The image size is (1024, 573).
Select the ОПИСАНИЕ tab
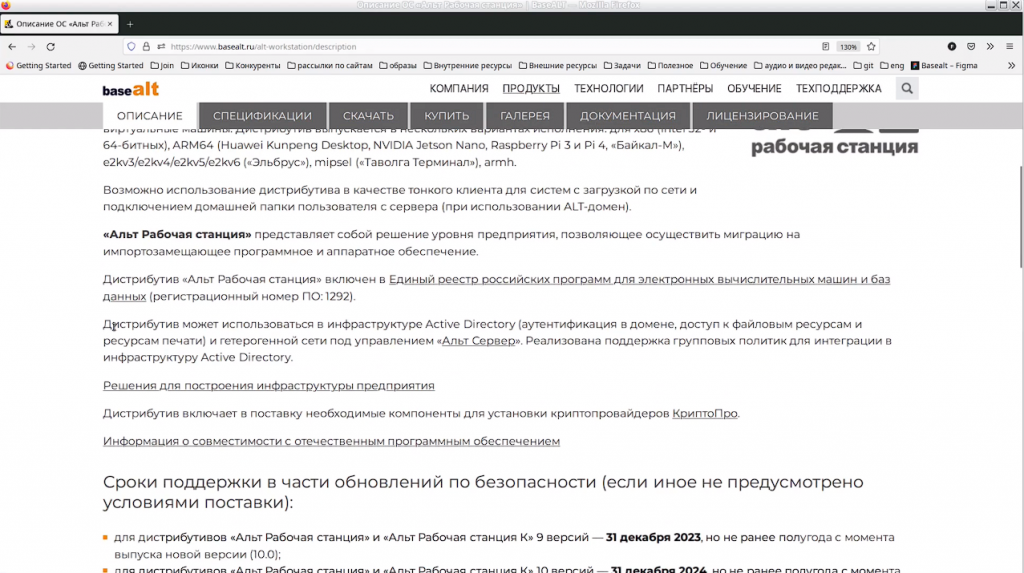[x=150, y=116]
